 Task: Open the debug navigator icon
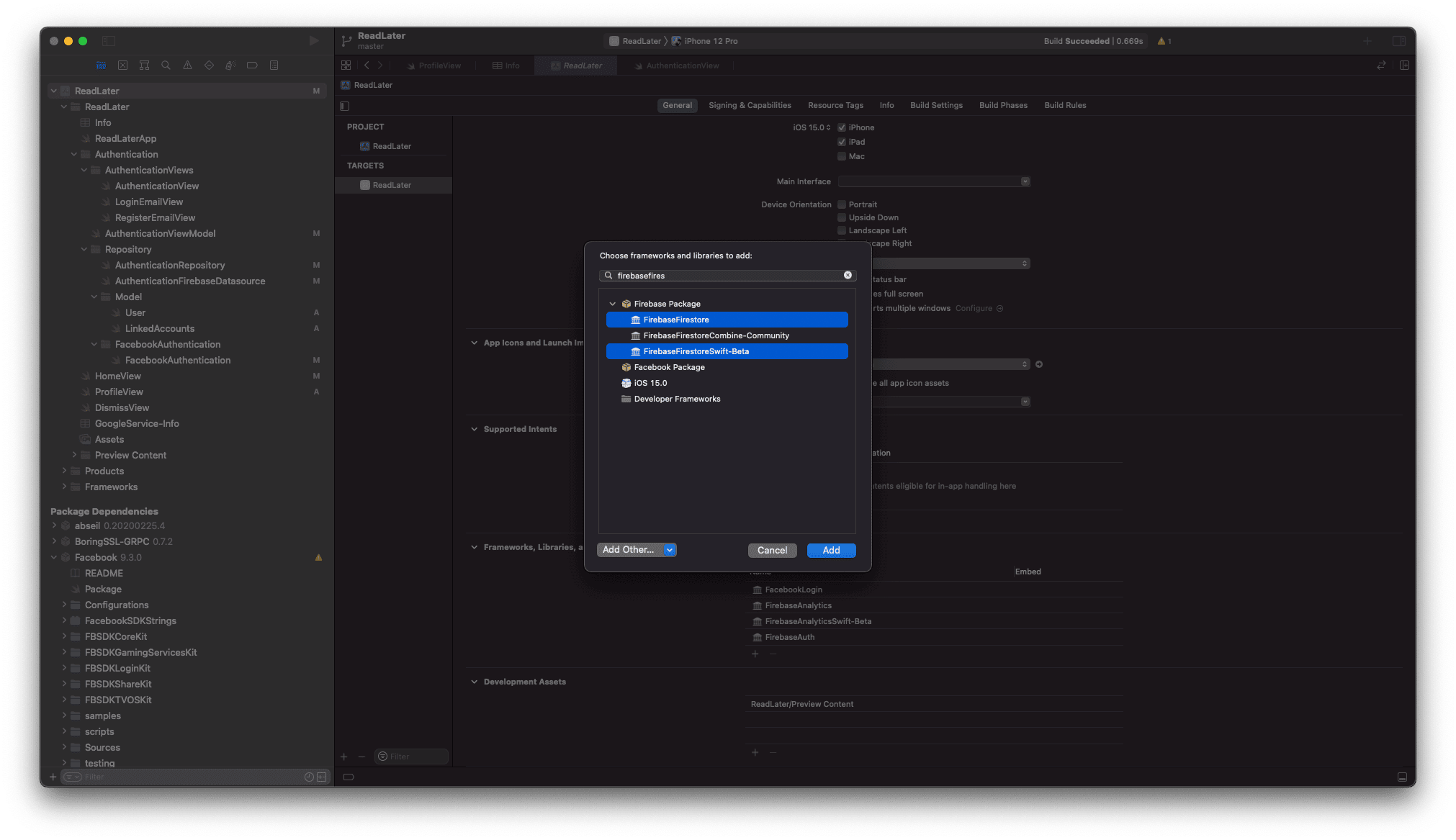pyautogui.click(x=230, y=66)
